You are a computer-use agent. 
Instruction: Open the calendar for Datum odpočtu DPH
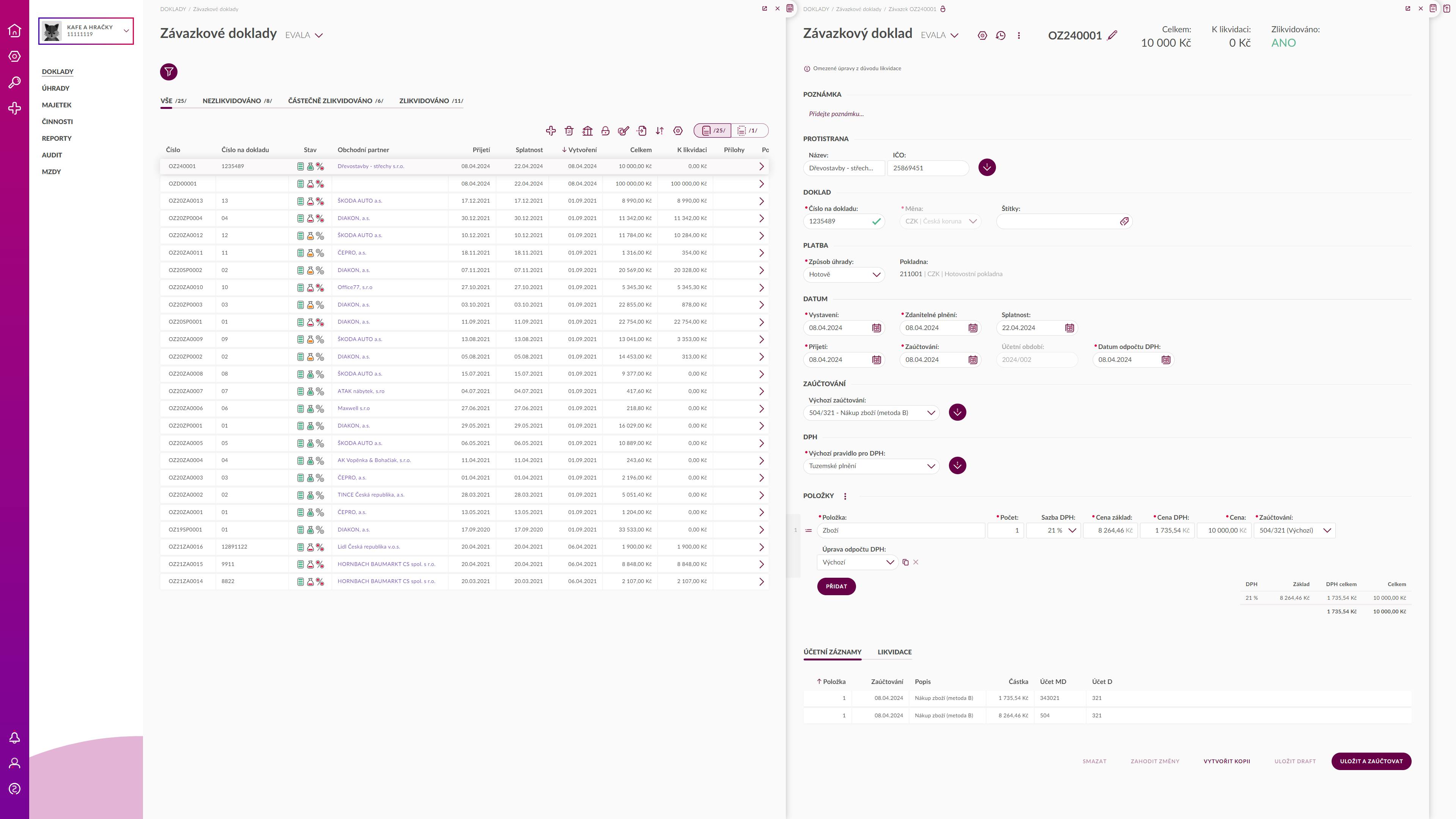point(1165,360)
